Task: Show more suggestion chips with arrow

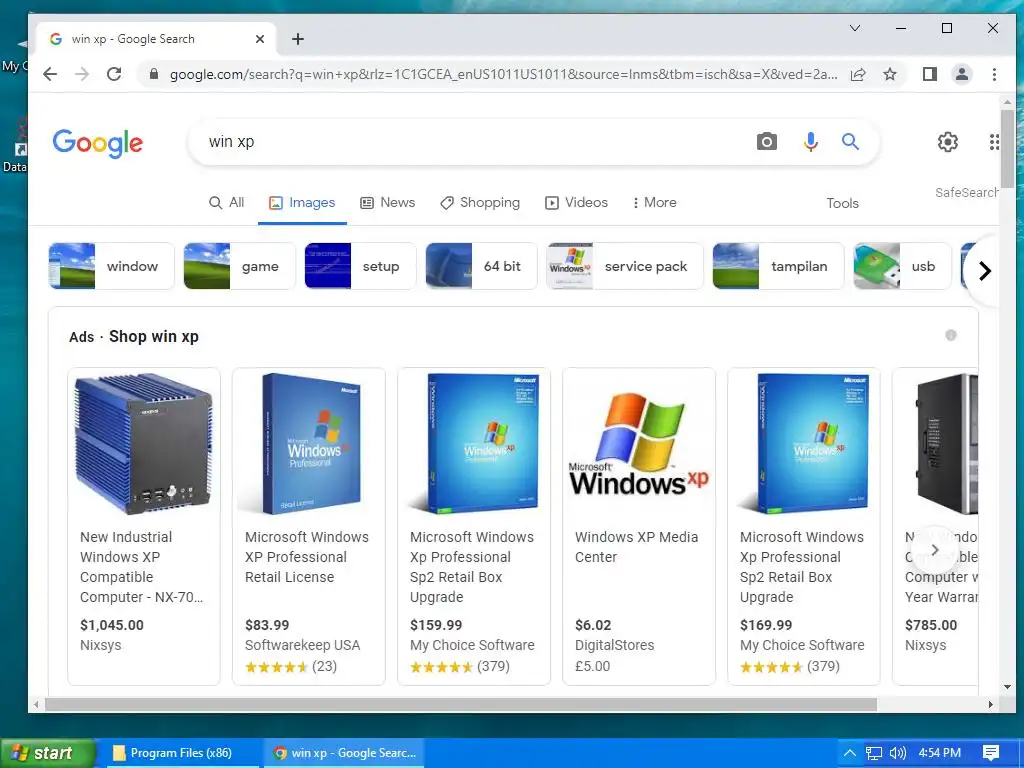Action: 985,270
